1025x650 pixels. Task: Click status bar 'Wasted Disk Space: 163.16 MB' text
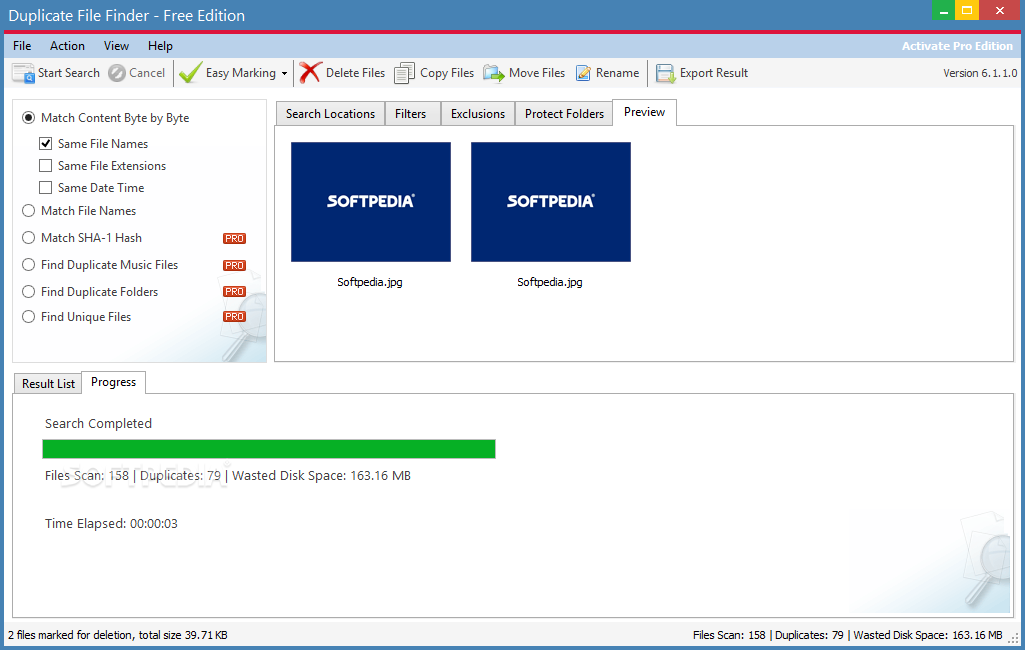928,635
